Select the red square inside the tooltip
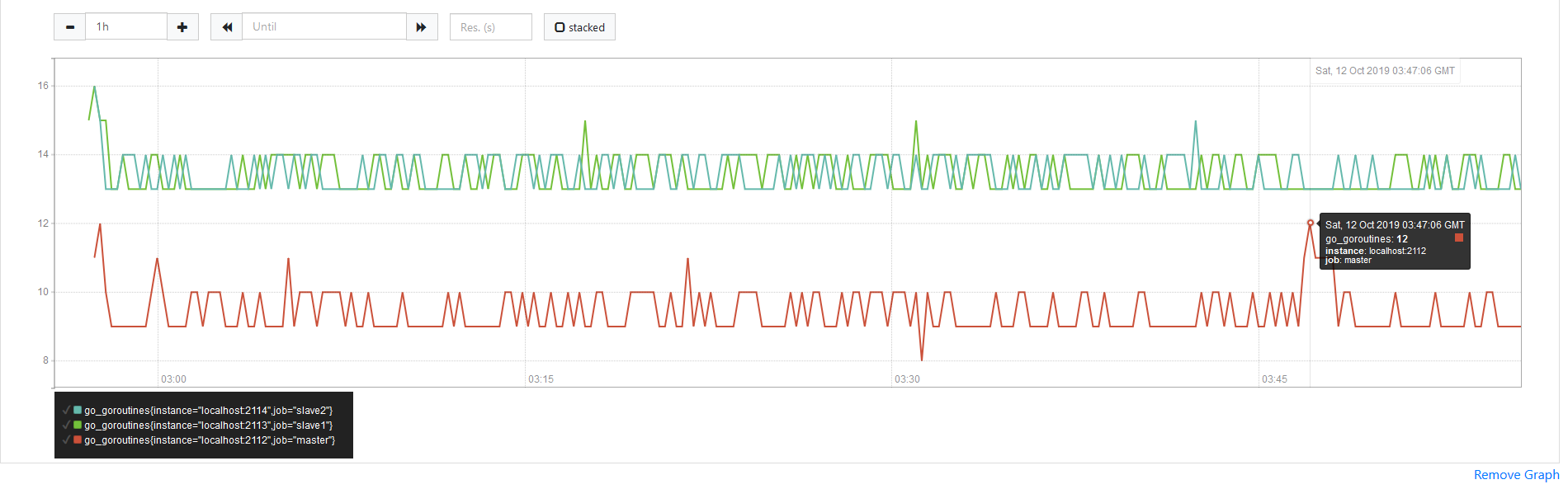Screen dimensions: 1568x489 pyautogui.click(x=1459, y=237)
